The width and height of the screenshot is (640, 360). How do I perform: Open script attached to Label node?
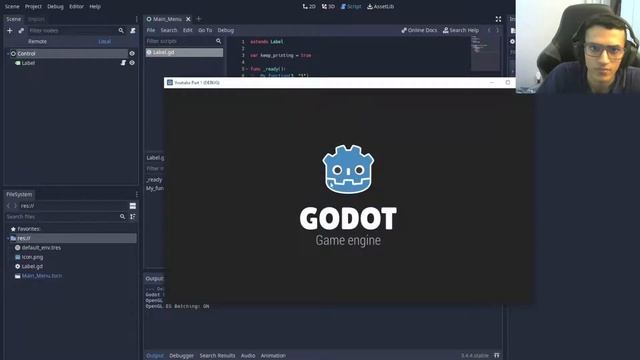point(123,63)
